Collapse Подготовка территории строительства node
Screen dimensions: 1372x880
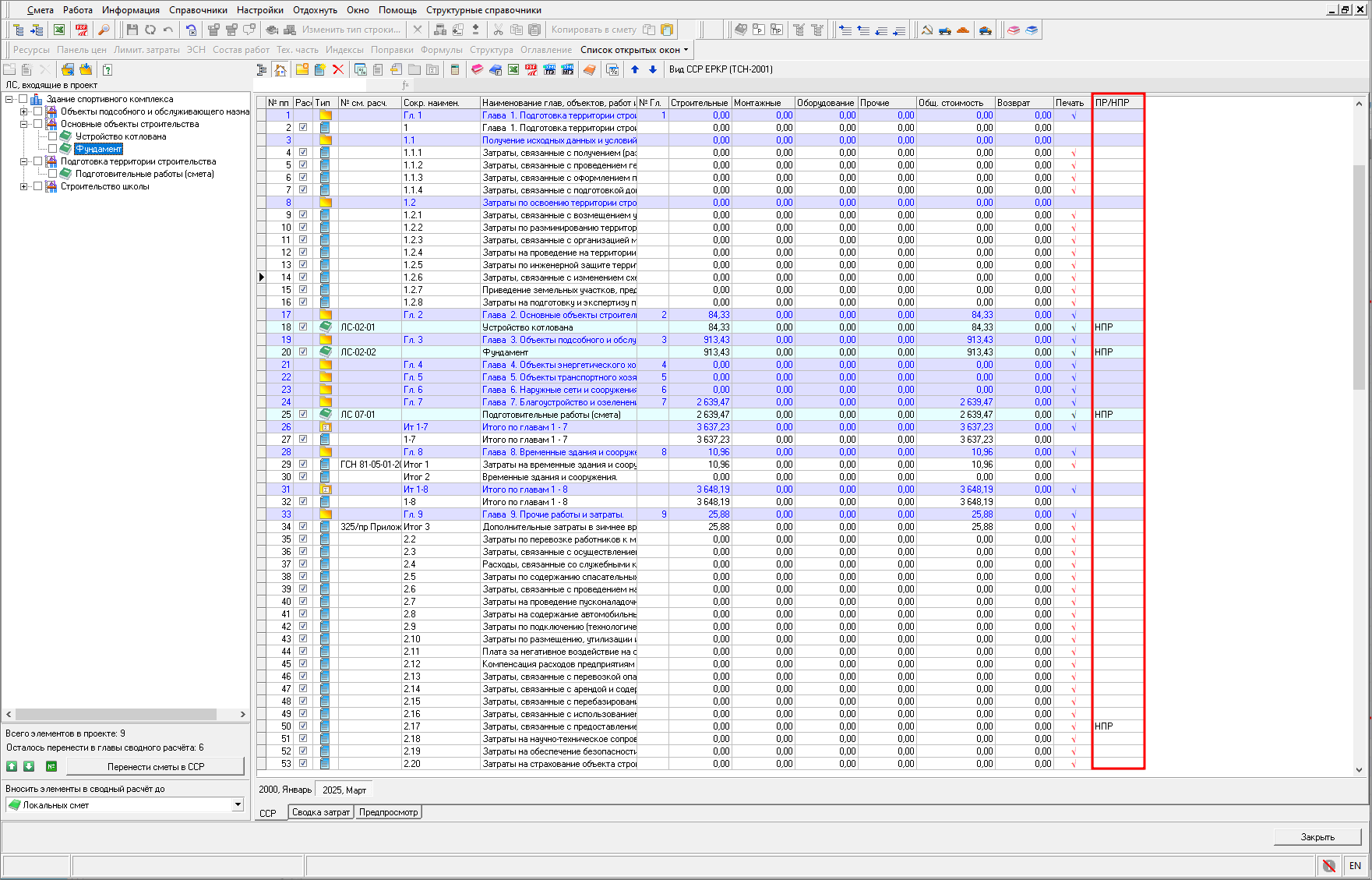coord(24,161)
